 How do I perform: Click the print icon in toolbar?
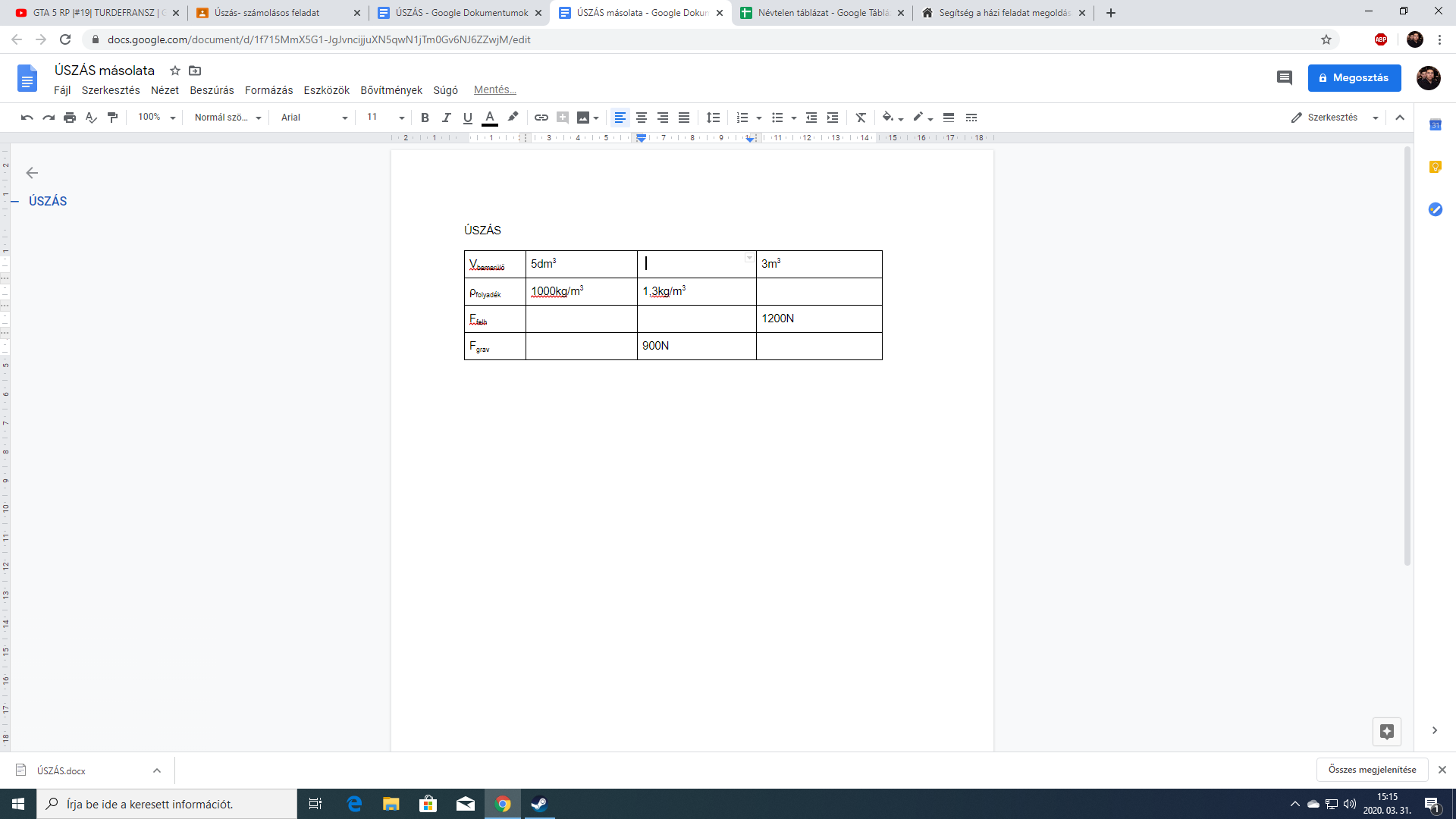[x=70, y=118]
